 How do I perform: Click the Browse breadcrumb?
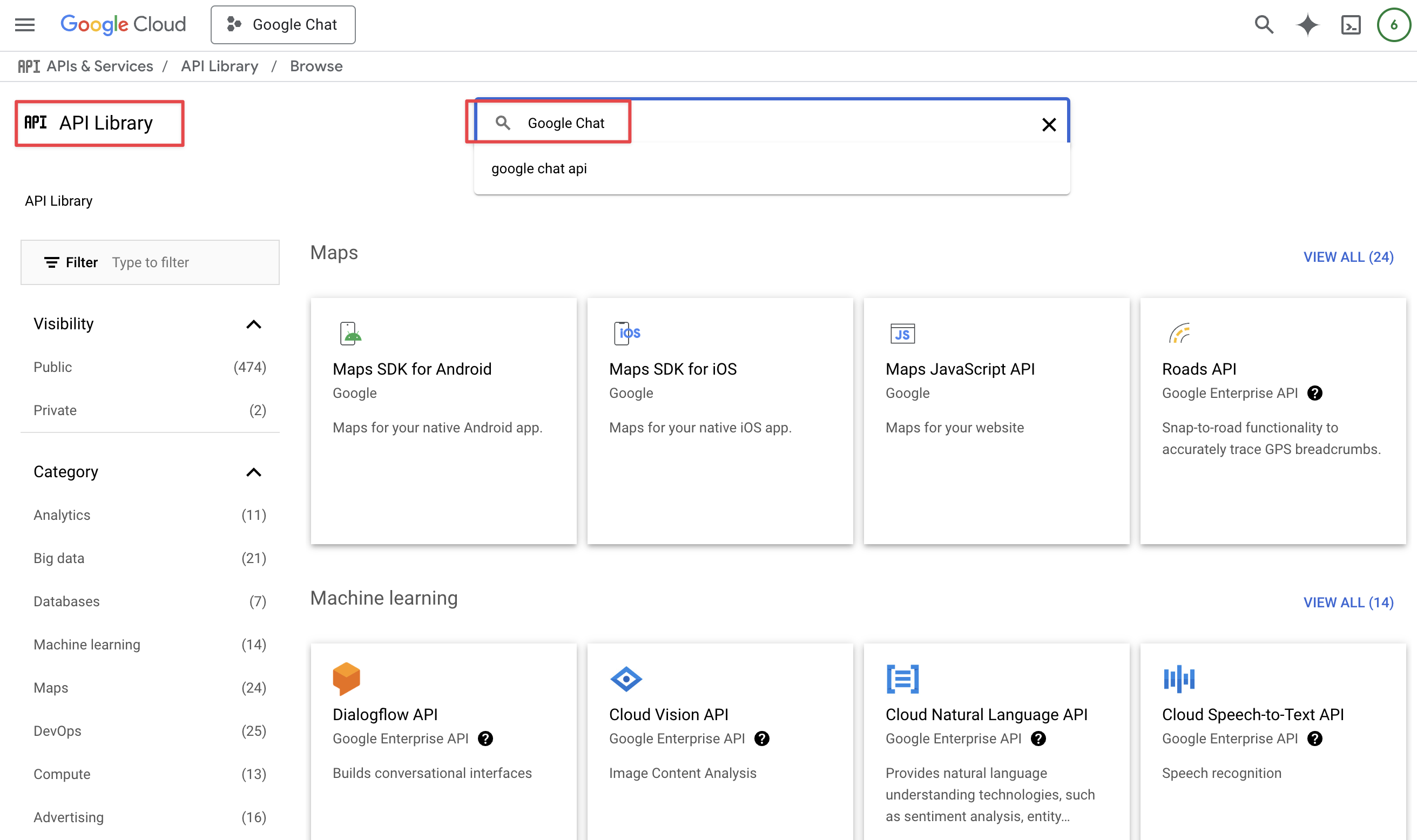click(x=316, y=66)
